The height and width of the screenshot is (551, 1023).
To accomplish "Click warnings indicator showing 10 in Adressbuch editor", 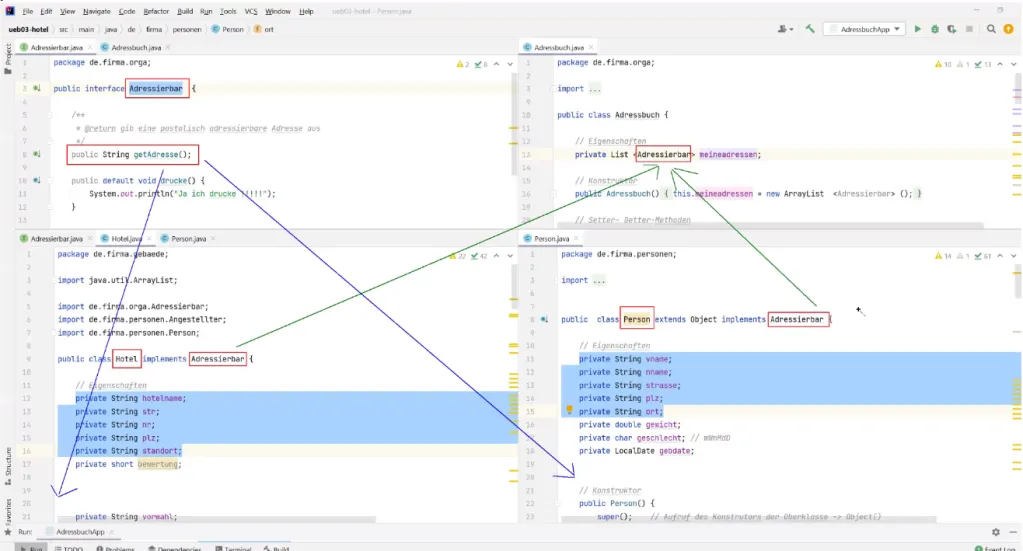I will tap(943, 64).
